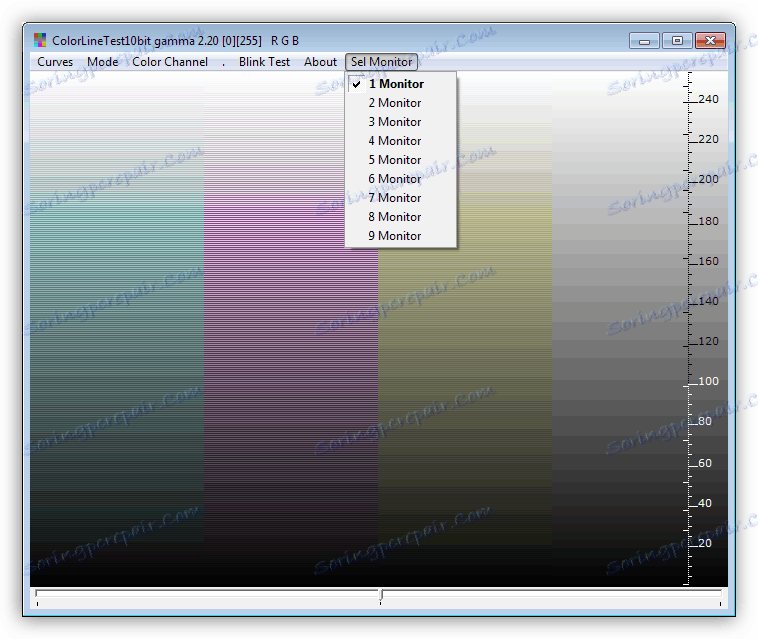Click the ColorLineTest app icon in title bar
This screenshot has width=758, height=639.
[40, 40]
